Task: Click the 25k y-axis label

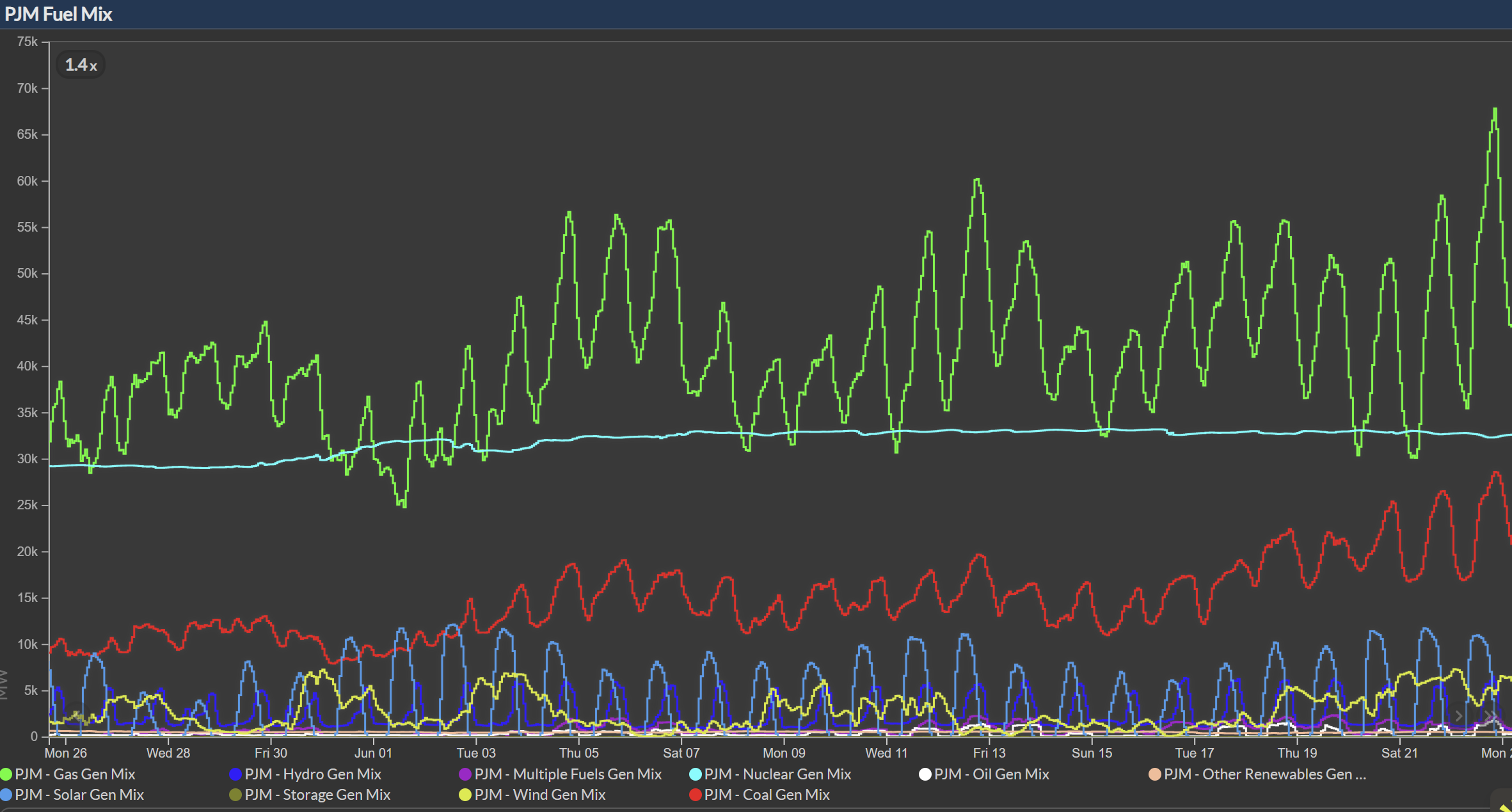Action: pos(28,505)
